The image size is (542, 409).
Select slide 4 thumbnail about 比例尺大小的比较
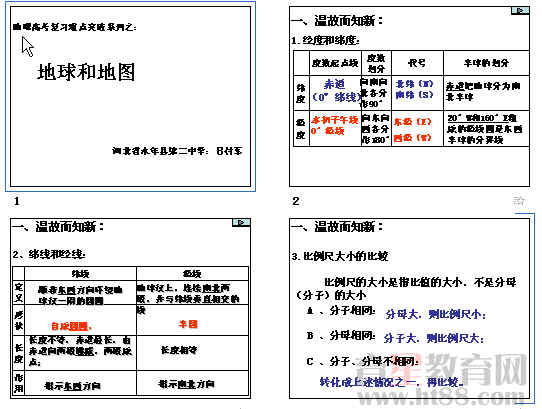[x=409, y=308]
